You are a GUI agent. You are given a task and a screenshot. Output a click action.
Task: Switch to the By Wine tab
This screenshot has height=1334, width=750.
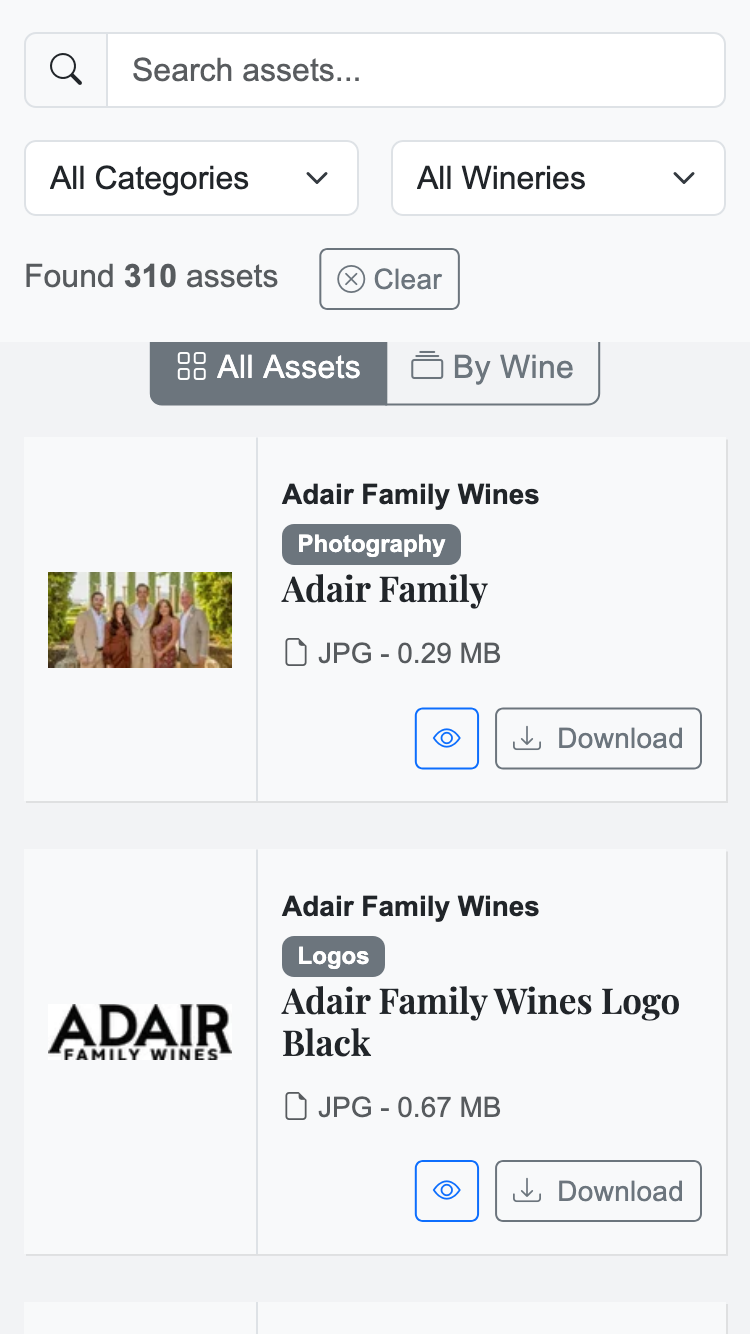493,367
